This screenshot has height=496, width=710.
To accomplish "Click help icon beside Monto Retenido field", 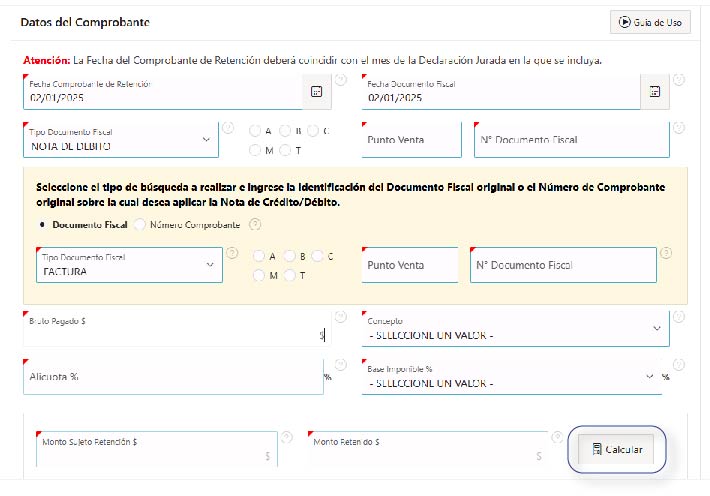I will coord(556,437).
